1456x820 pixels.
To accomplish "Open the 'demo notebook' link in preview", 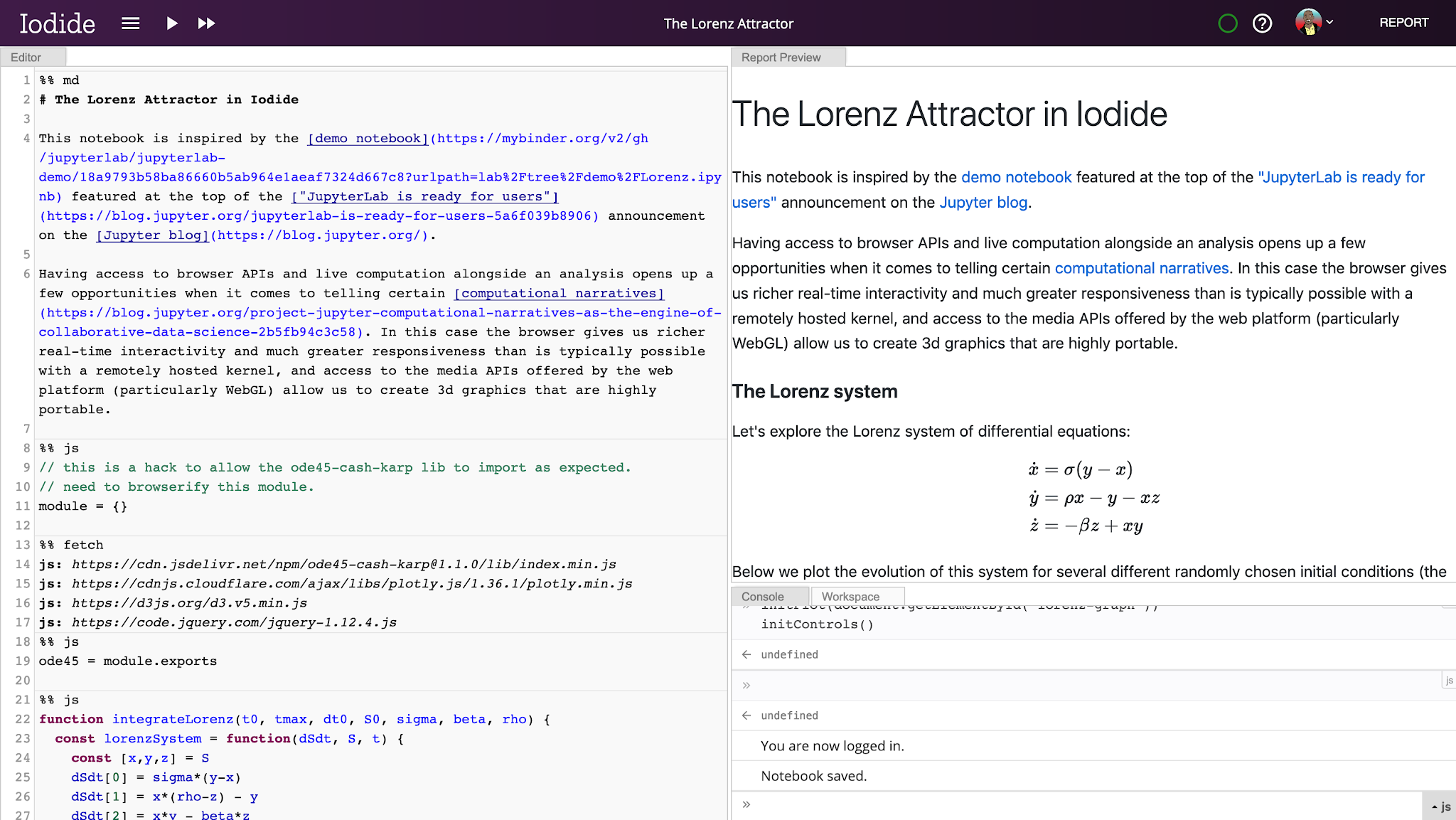I will 1016,177.
